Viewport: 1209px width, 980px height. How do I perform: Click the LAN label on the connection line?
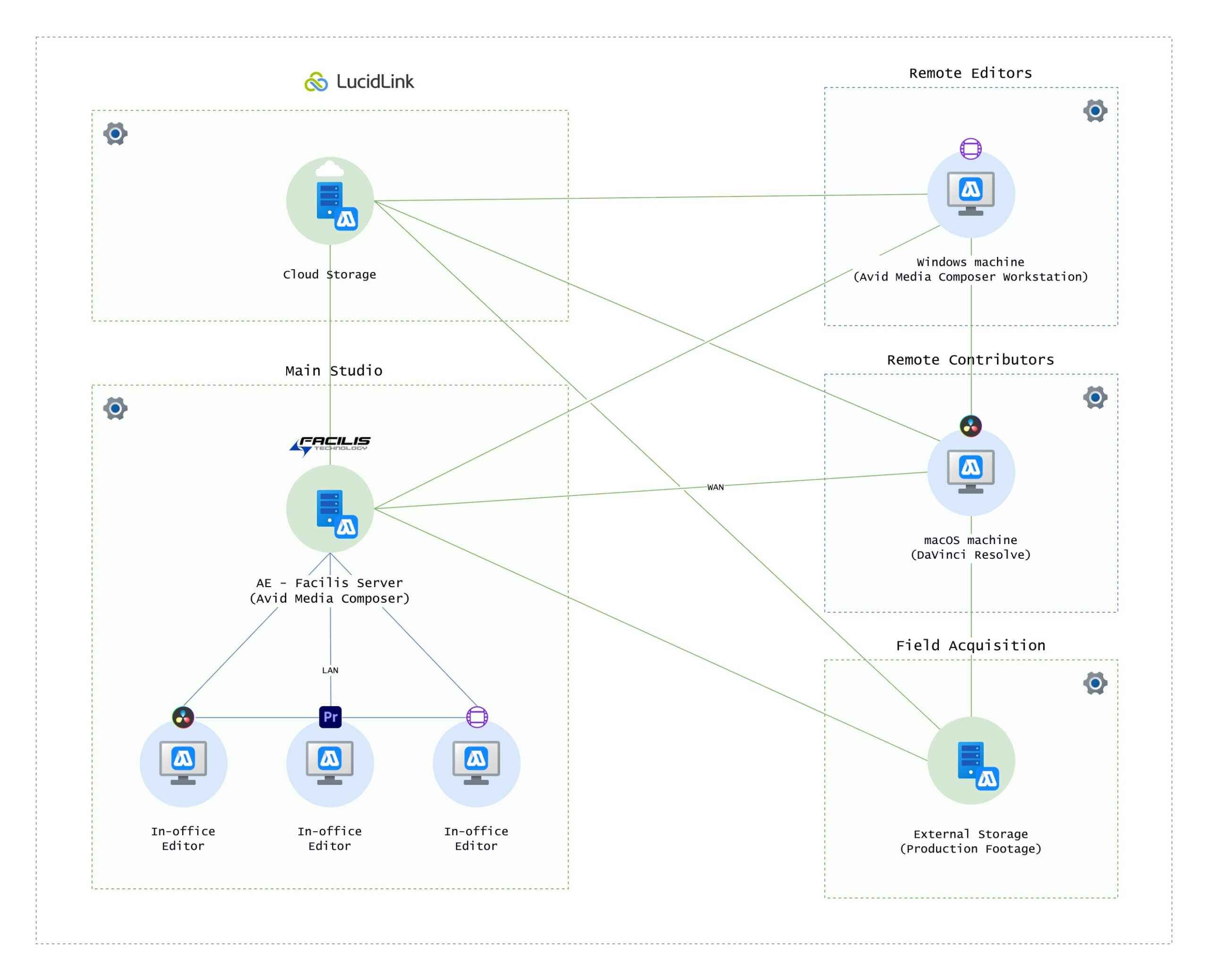click(x=330, y=670)
